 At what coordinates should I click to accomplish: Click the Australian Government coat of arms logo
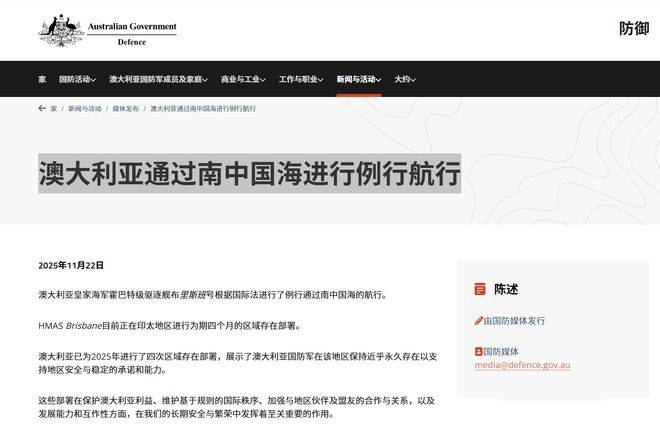[61, 30]
